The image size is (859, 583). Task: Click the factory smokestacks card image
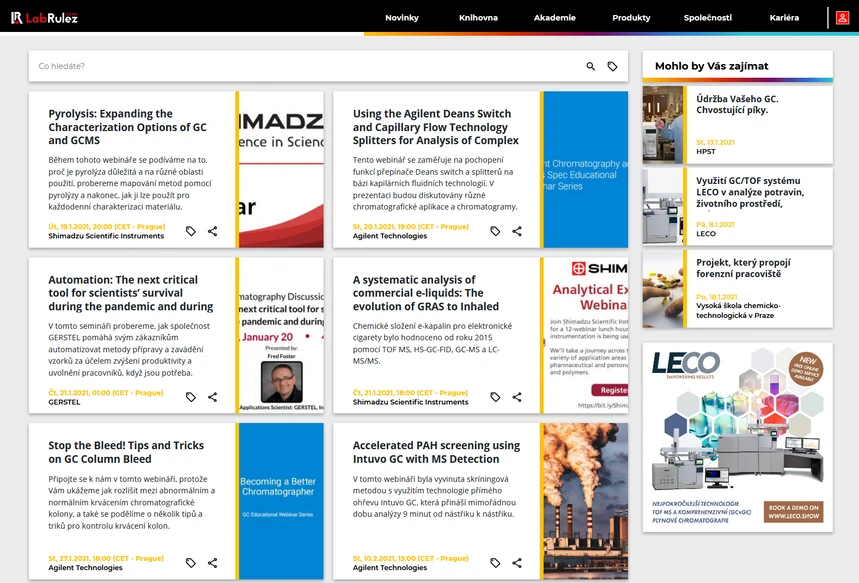[586, 501]
